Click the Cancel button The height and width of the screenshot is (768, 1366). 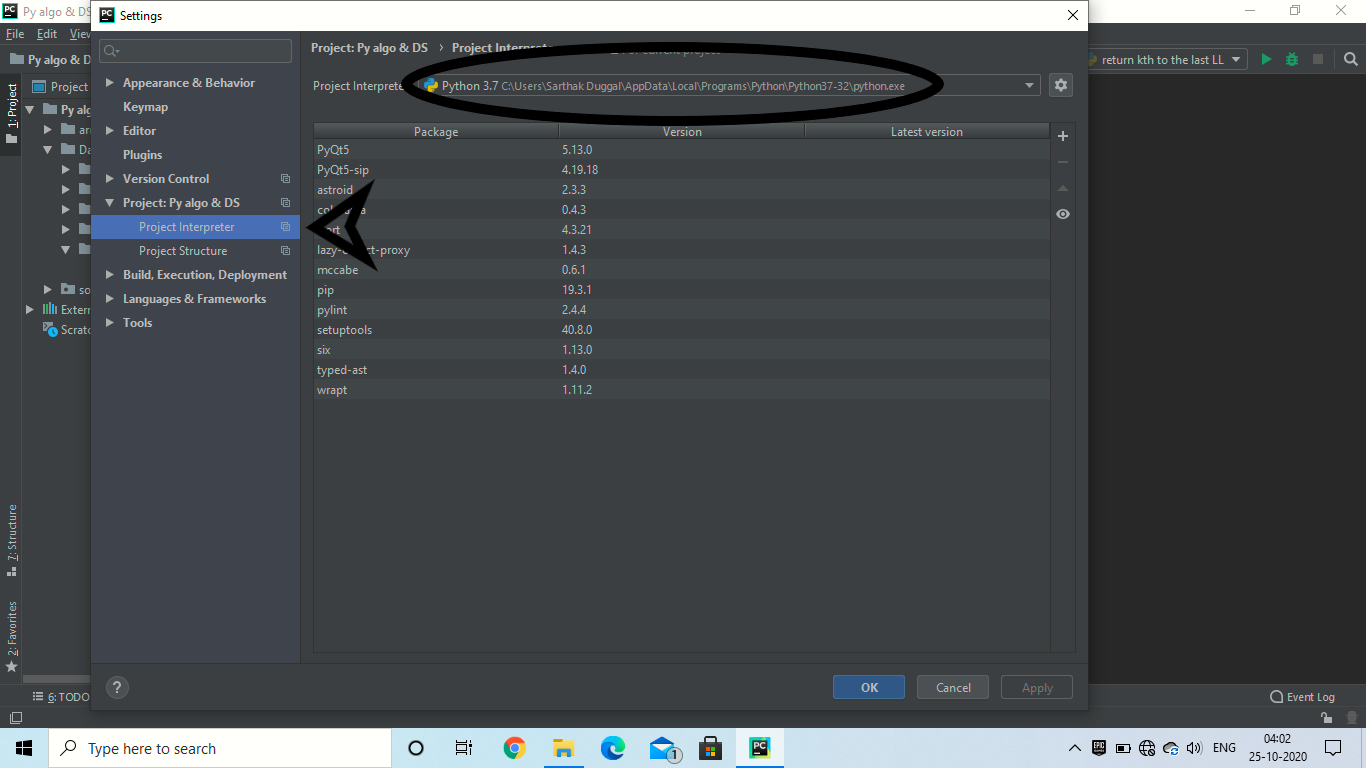click(x=953, y=687)
